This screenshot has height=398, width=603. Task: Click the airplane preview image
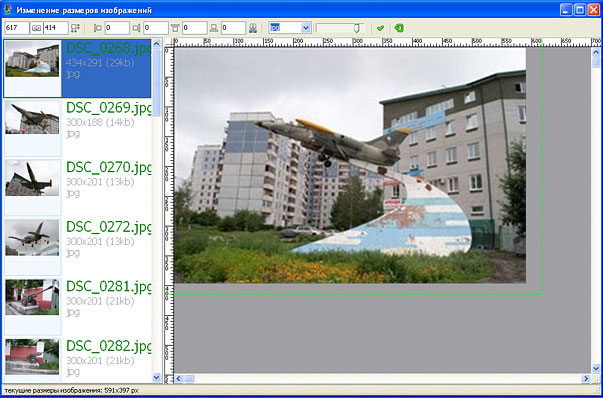350,165
